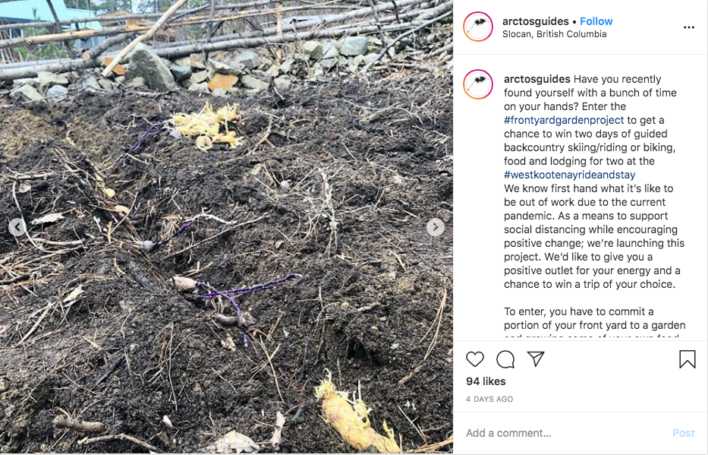Share the post with the paper plane icon

coord(536,358)
